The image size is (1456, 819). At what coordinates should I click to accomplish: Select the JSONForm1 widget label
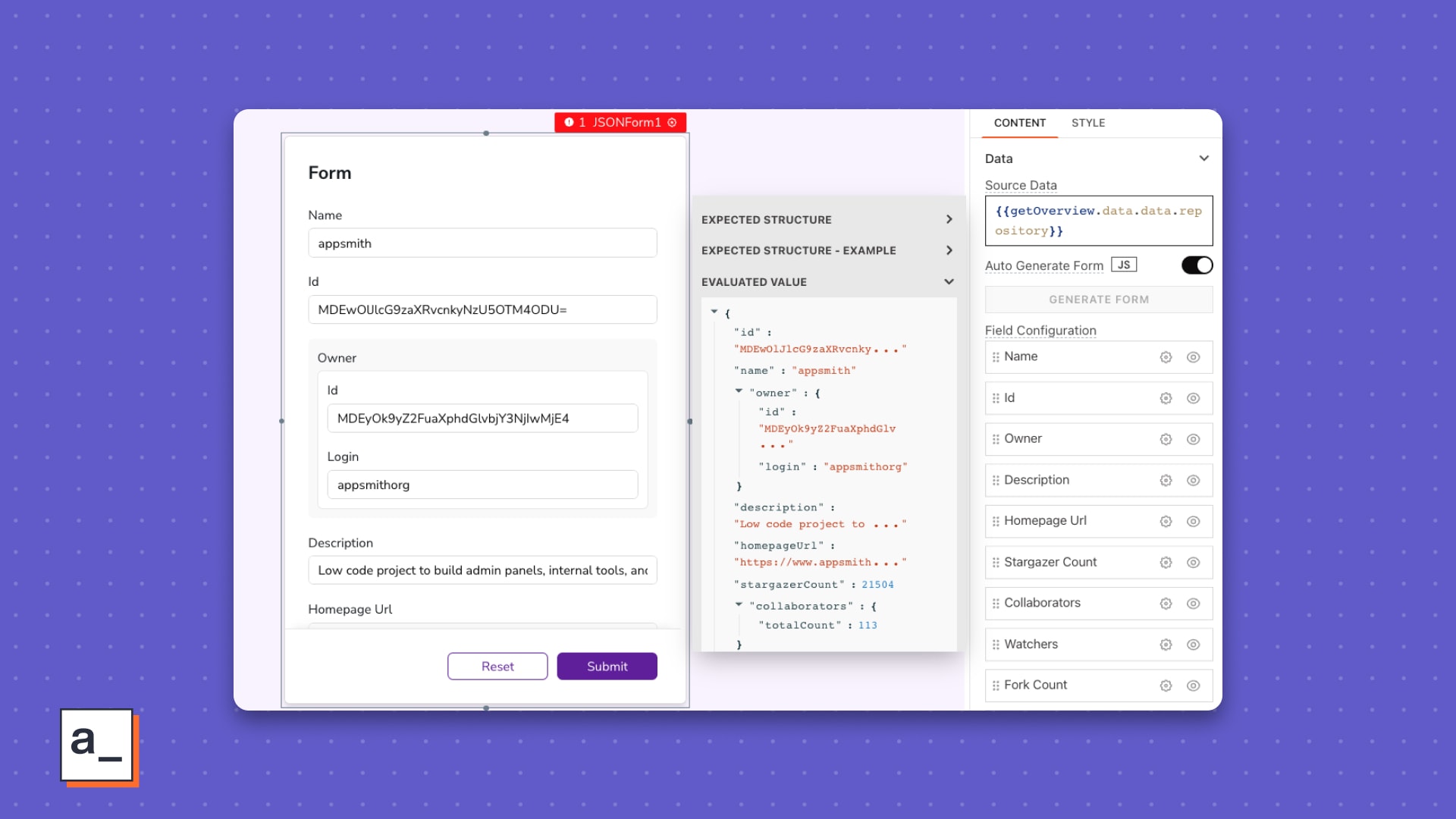[626, 122]
